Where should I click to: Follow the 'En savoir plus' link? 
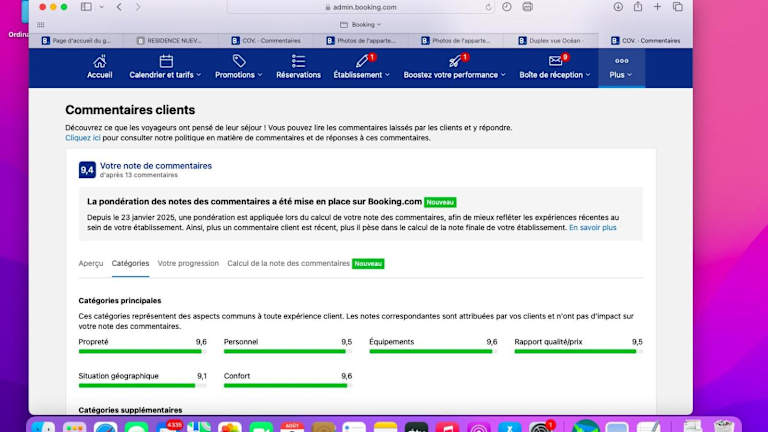coord(592,228)
